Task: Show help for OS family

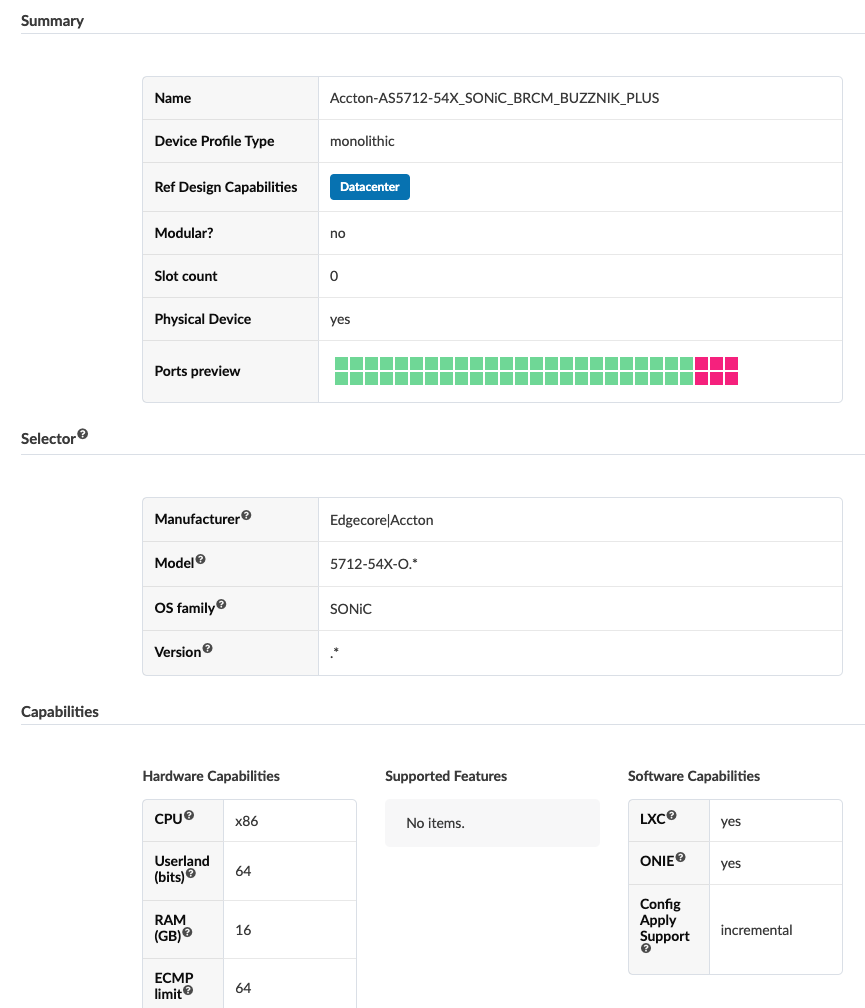Action: click(x=221, y=604)
